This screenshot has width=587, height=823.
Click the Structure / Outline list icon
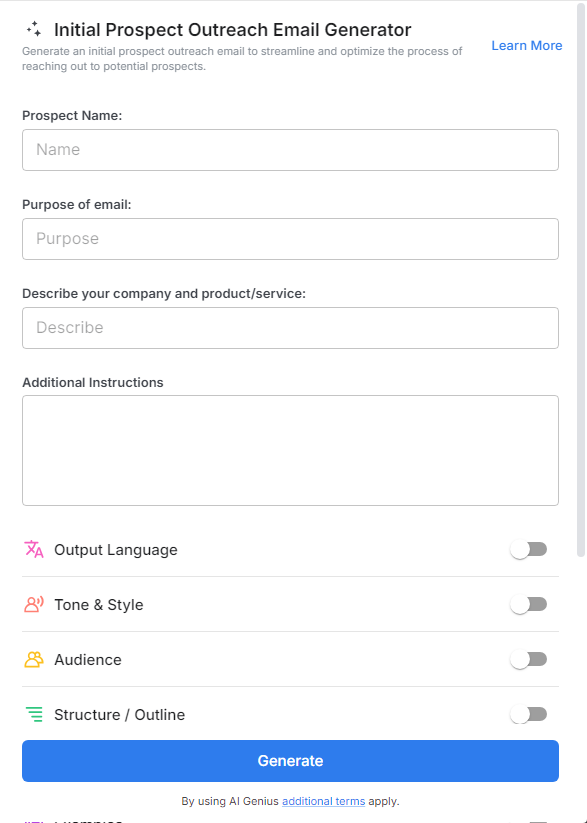click(32, 714)
